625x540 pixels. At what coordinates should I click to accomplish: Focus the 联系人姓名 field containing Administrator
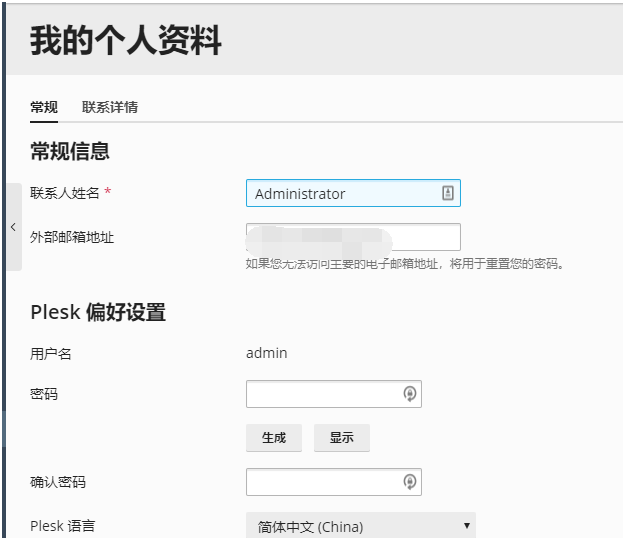[x=353, y=193]
